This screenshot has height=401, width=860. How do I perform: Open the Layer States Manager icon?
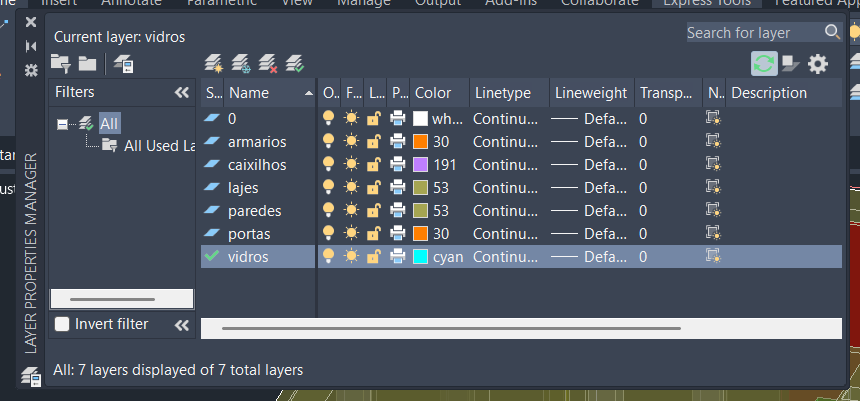pos(124,64)
